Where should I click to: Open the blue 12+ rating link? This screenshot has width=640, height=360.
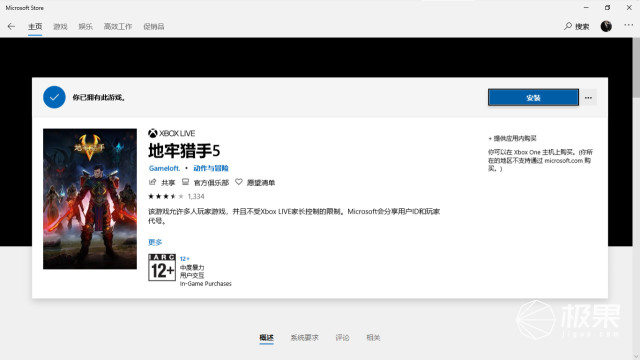coord(184,259)
